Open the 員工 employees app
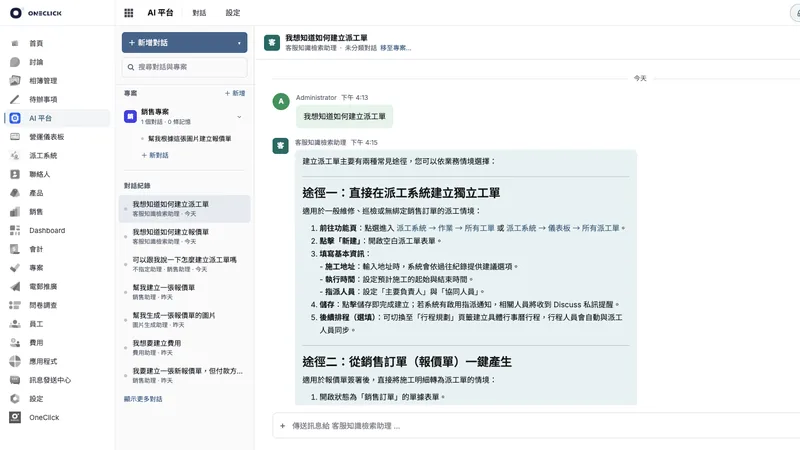The width and height of the screenshot is (800, 450). pos(36,324)
